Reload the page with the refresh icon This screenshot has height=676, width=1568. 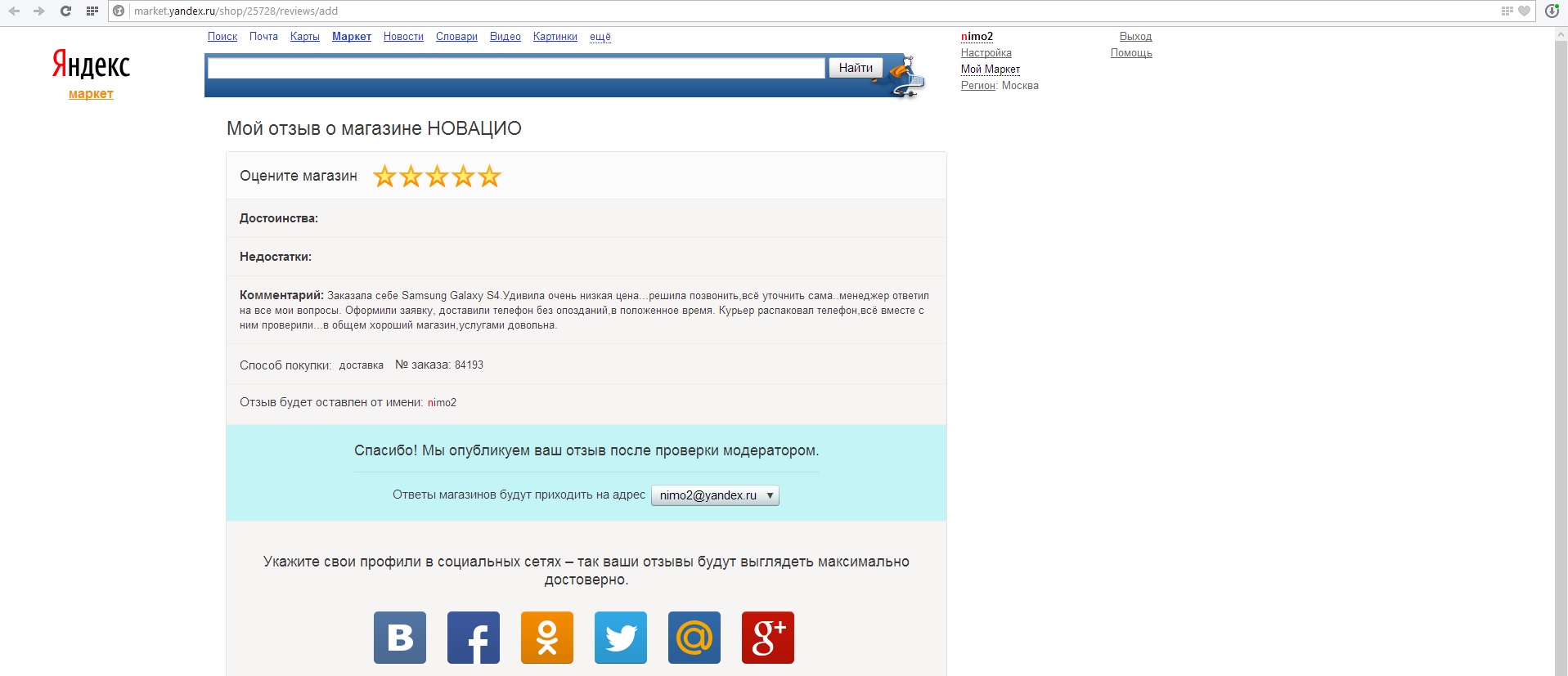click(65, 11)
